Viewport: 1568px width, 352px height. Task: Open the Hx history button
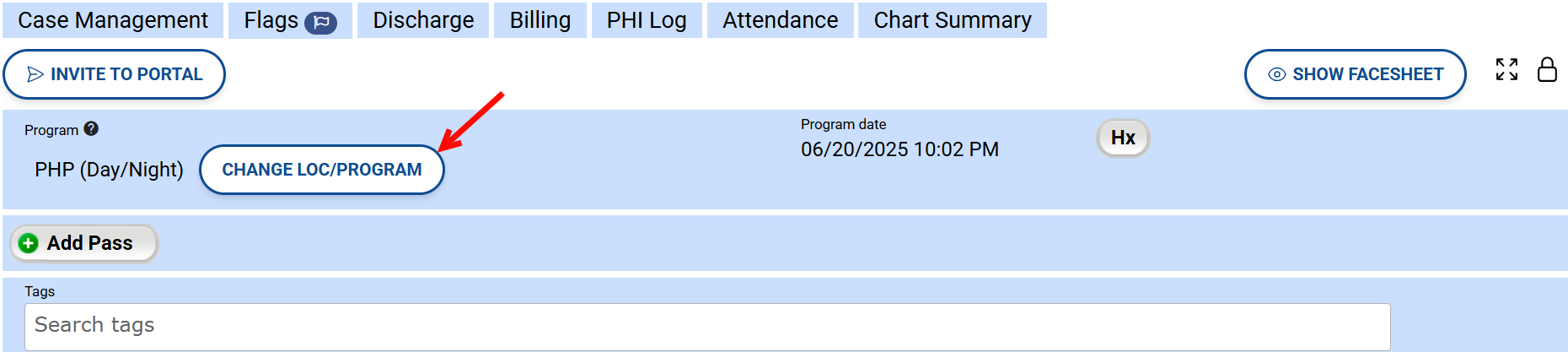[x=1122, y=138]
